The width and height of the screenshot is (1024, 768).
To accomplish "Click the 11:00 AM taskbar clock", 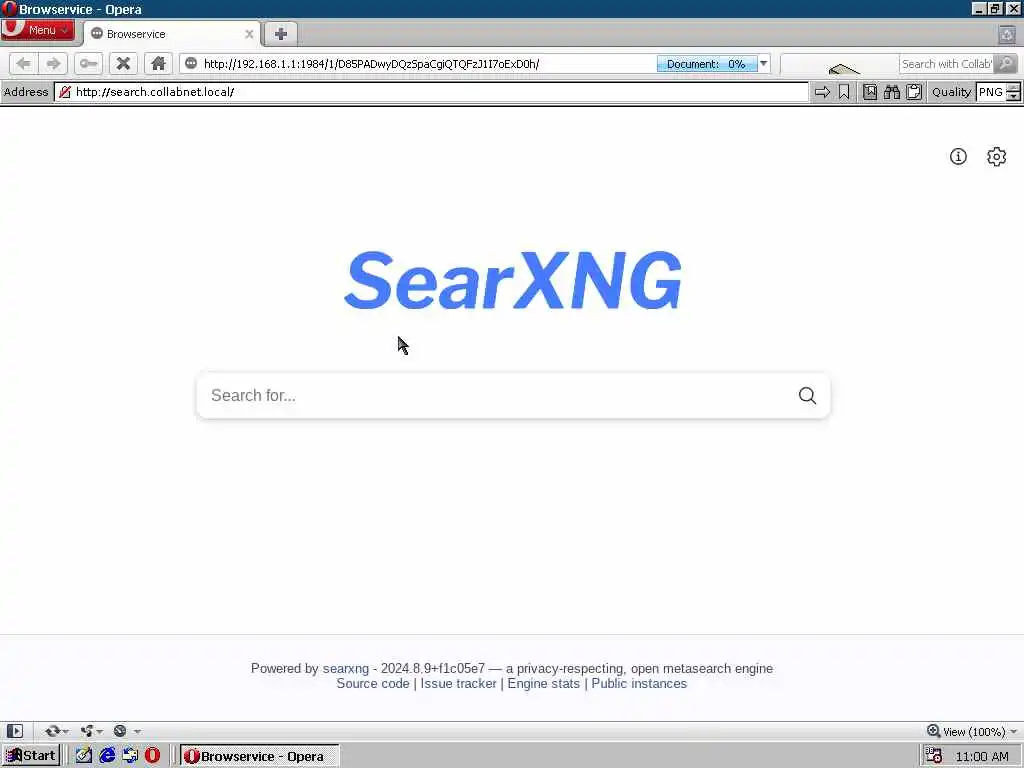I will click(x=982, y=757).
